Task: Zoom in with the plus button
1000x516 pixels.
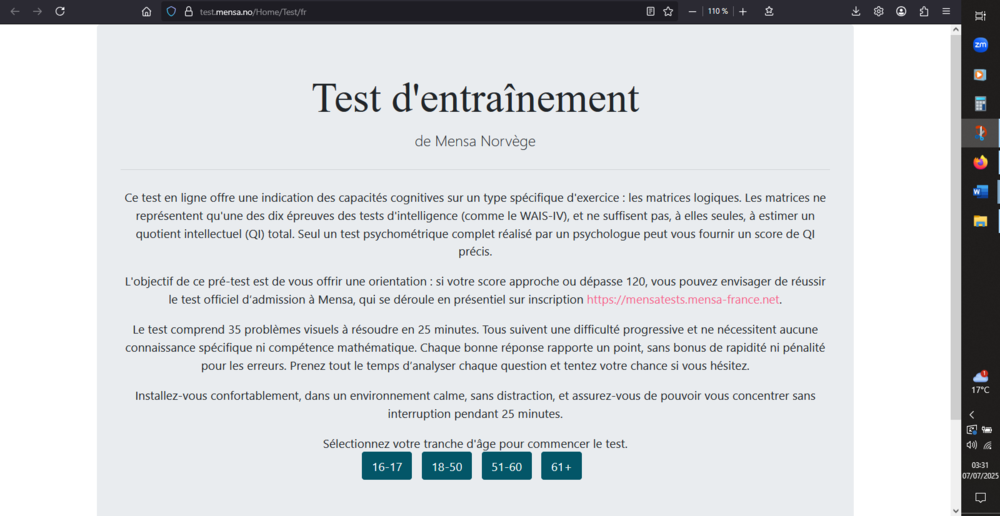Action: tap(743, 11)
